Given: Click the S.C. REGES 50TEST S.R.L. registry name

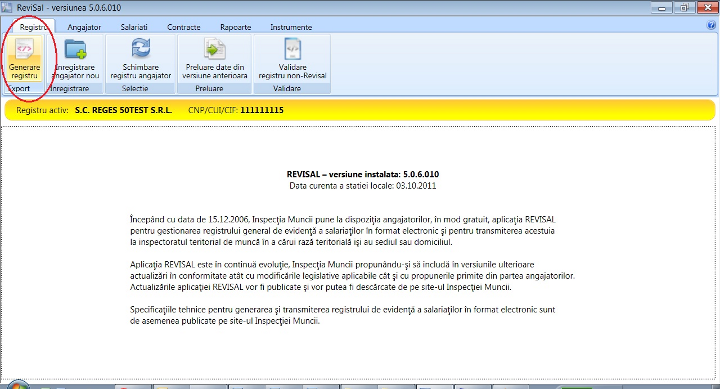Looking at the screenshot, I should 124,110.
